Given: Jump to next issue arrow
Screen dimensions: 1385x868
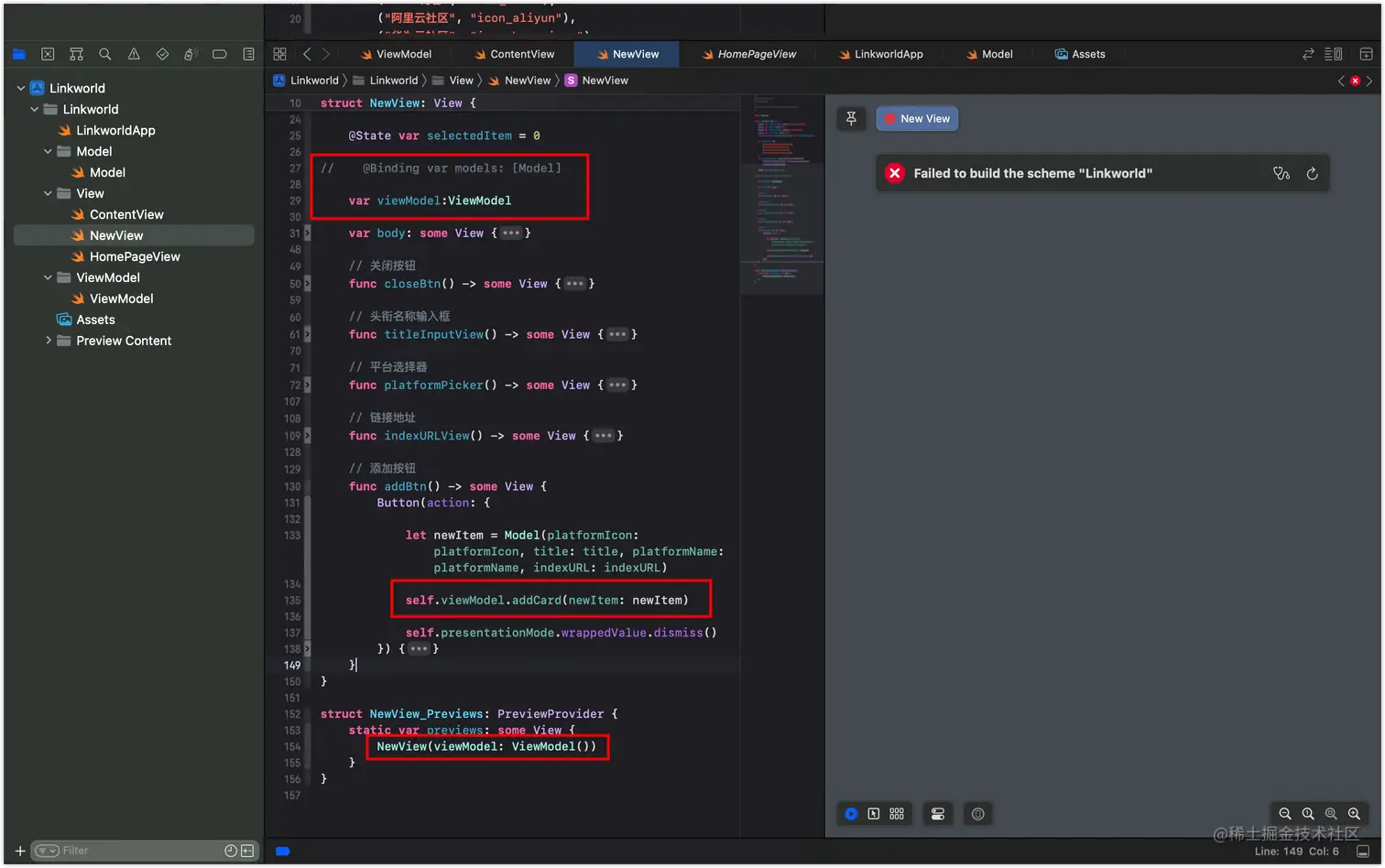Looking at the screenshot, I should pyautogui.click(x=1369, y=81).
